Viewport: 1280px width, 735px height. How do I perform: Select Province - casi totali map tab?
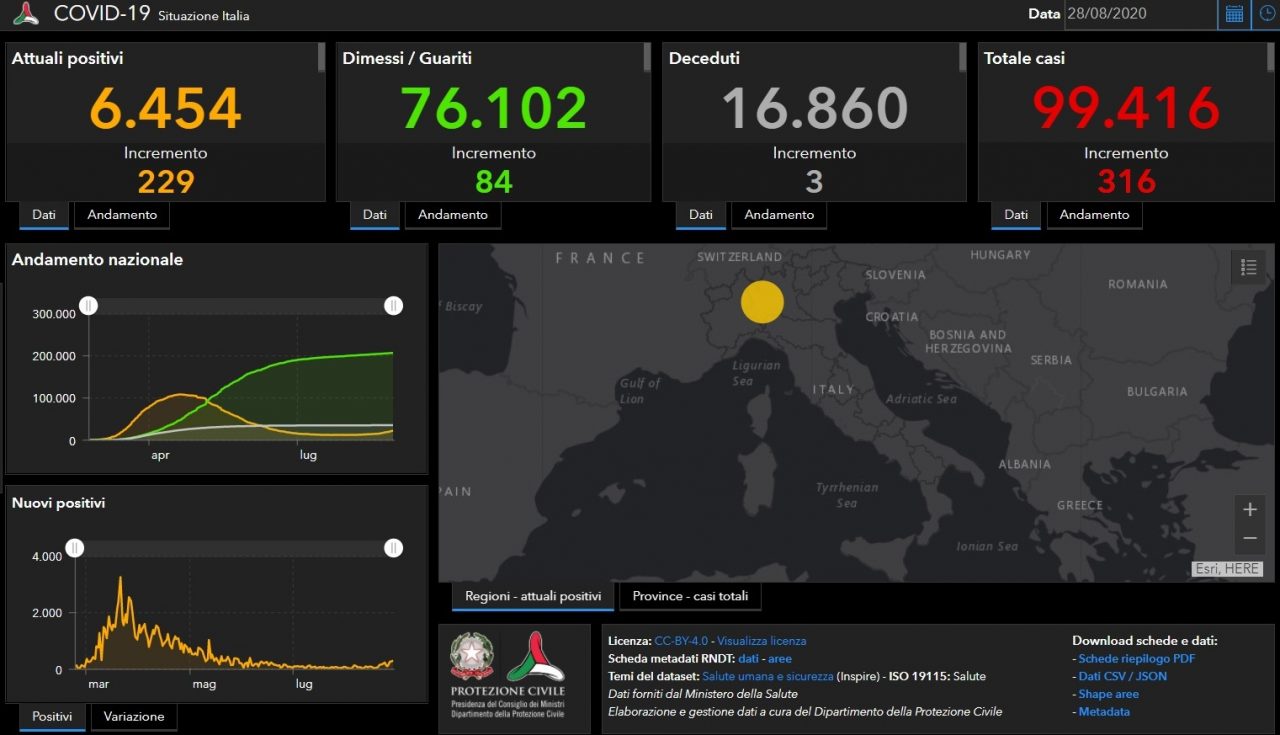pyautogui.click(x=690, y=597)
